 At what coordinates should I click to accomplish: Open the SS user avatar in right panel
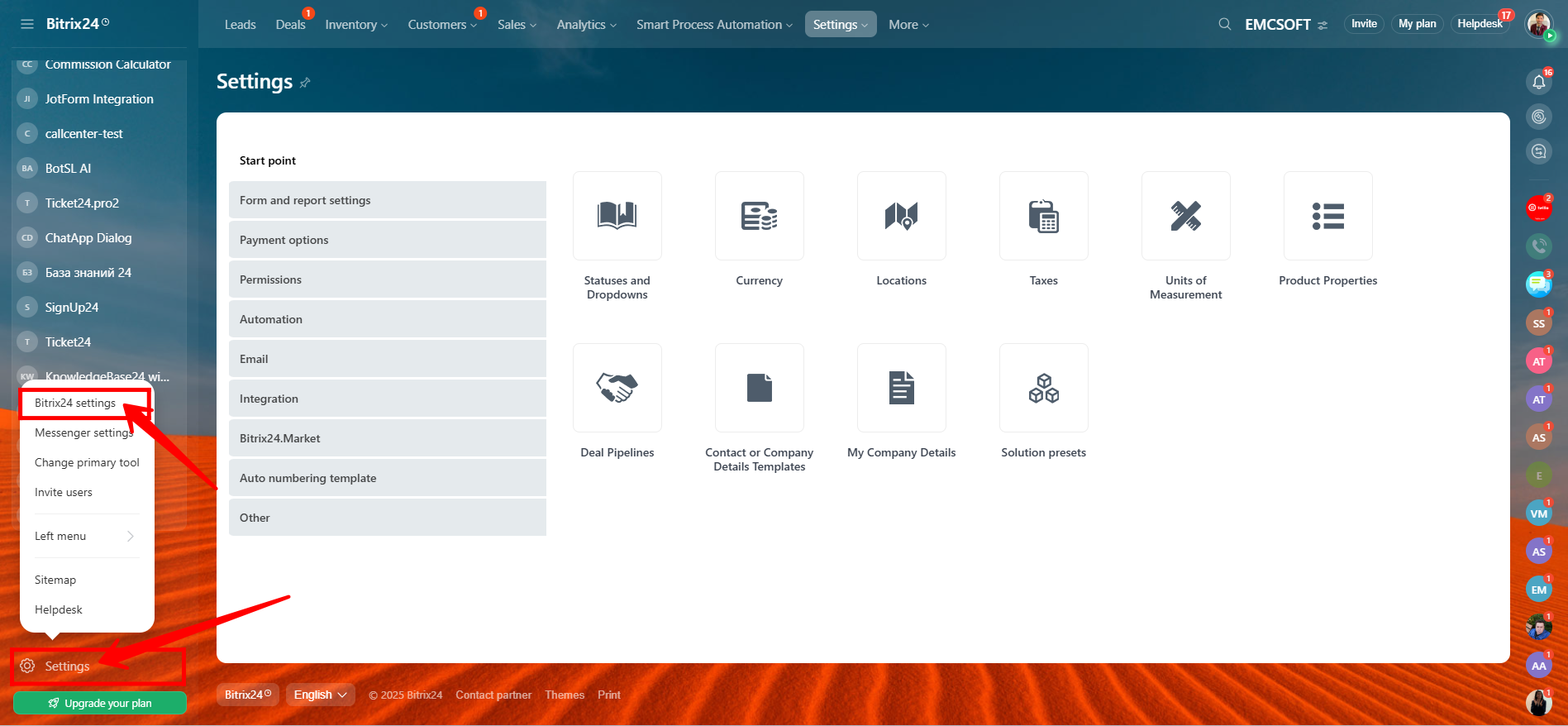tap(1539, 323)
